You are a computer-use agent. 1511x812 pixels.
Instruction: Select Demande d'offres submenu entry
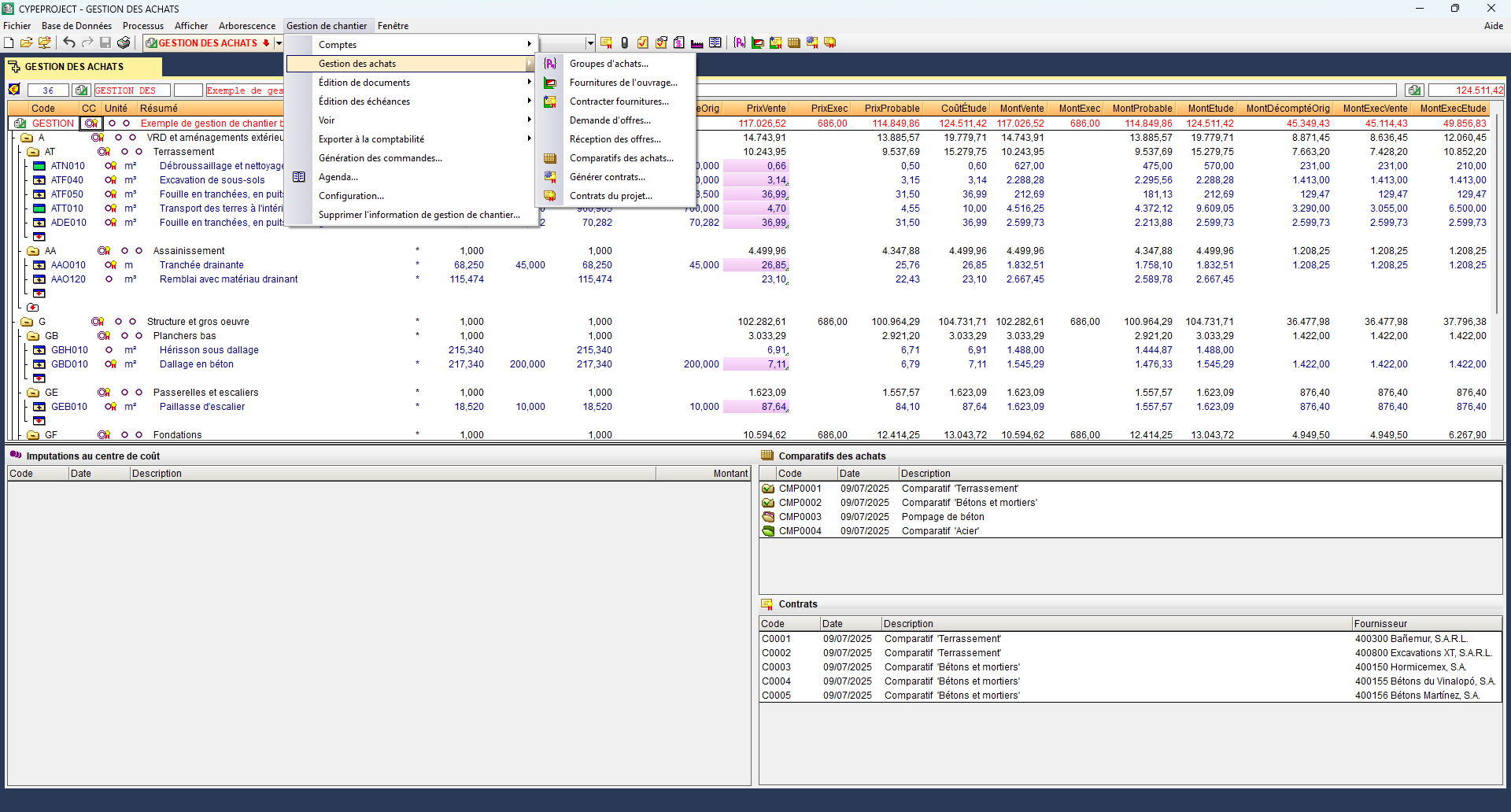[610, 120]
